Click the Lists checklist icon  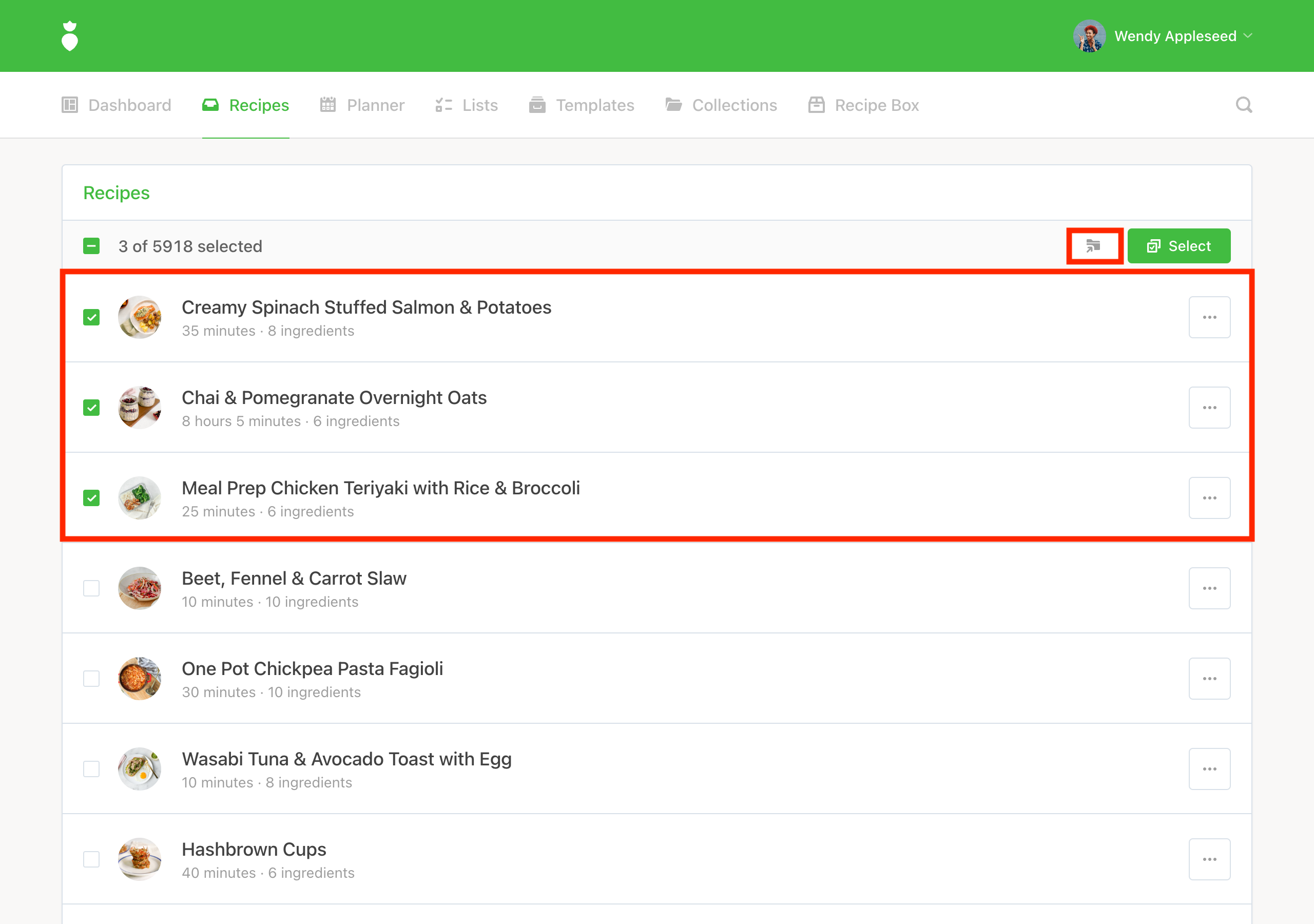tap(443, 105)
